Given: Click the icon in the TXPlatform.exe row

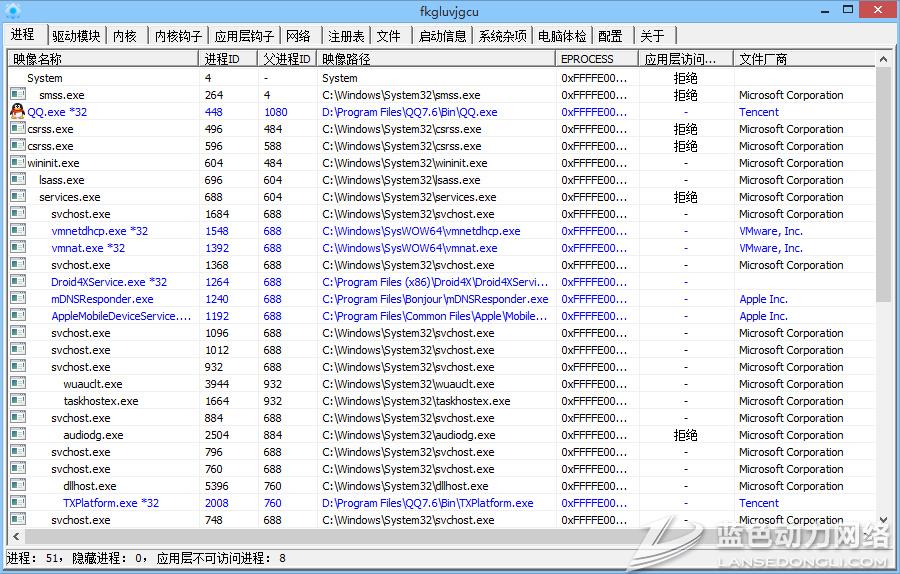Looking at the screenshot, I should tap(17, 503).
